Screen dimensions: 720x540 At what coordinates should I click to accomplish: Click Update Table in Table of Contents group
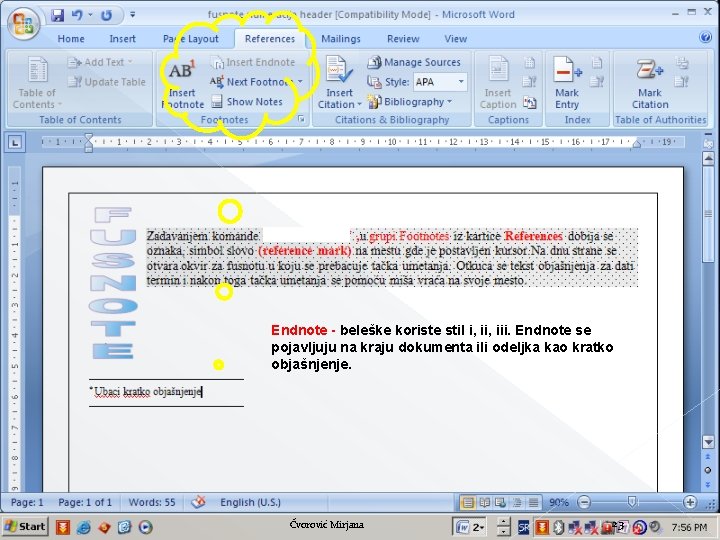click(x=107, y=82)
